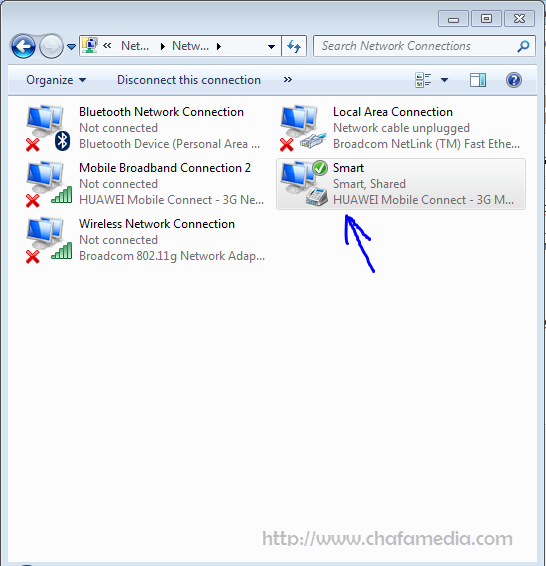The width and height of the screenshot is (546, 566).
Task: Click the greyed Forward navigation arrow
Action: click(x=51, y=46)
